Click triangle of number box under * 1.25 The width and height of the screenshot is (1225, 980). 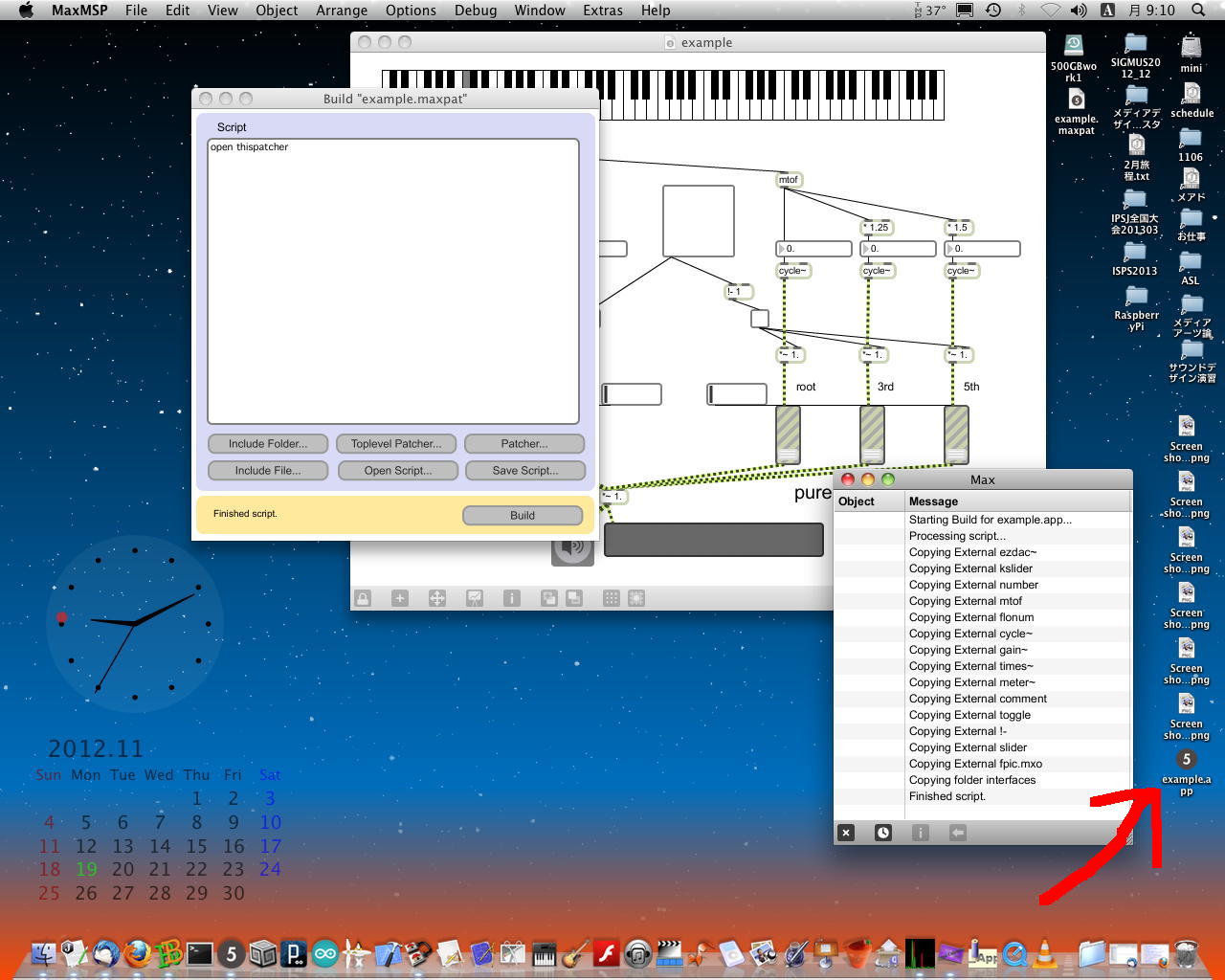tap(866, 249)
